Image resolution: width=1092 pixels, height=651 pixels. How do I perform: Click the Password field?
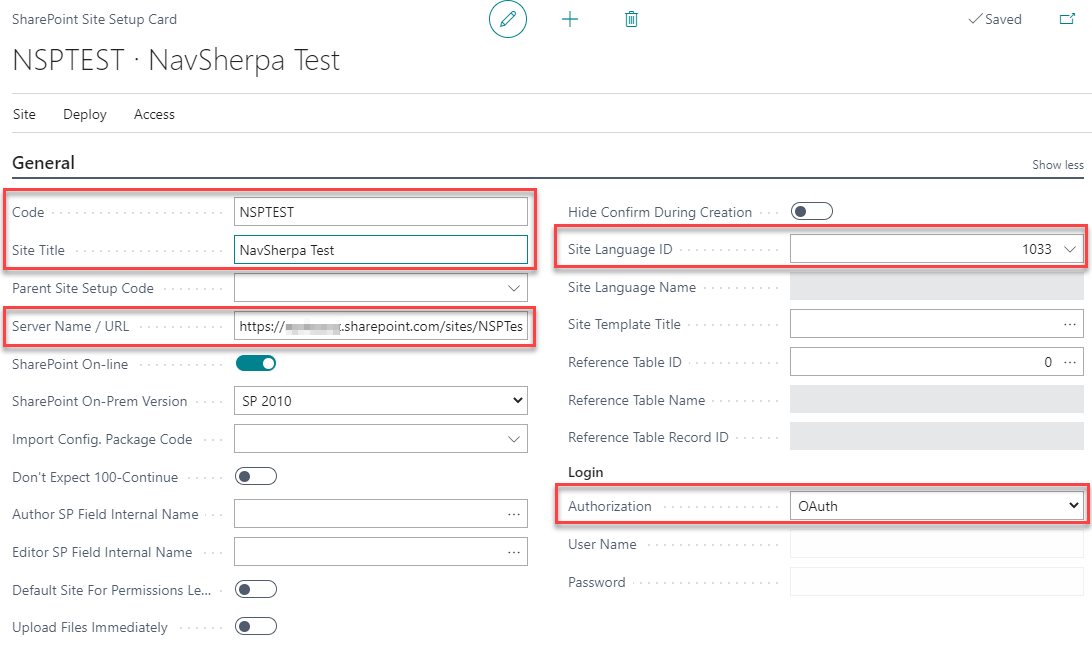[x=937, y=582]
